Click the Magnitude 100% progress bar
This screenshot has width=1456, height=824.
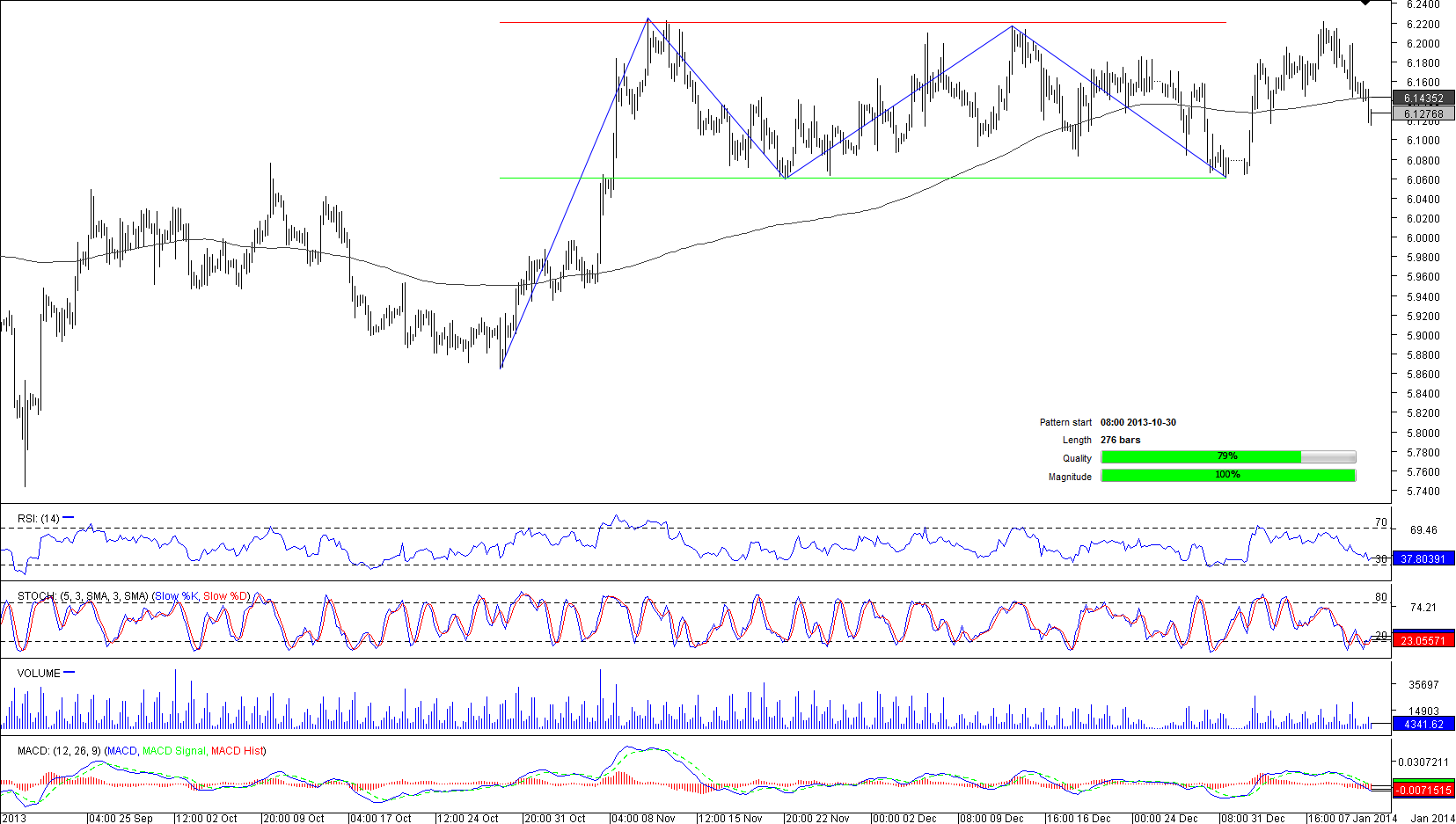1228,475
